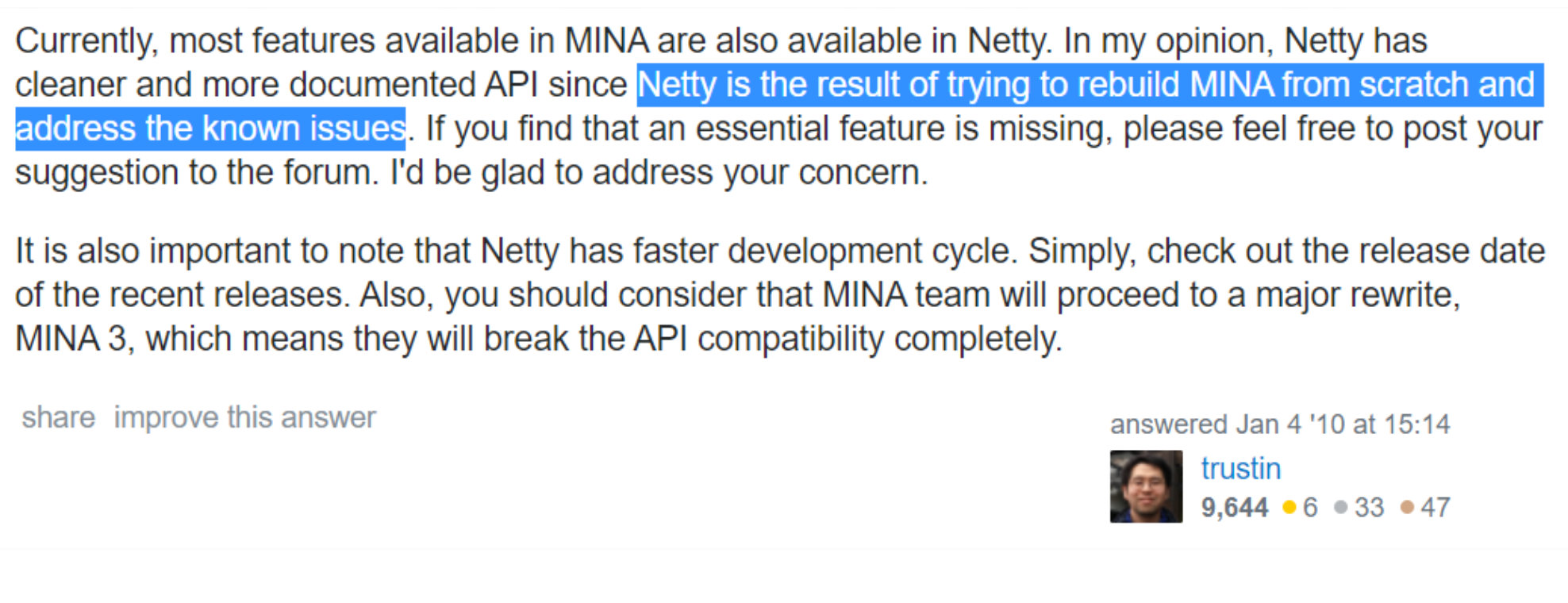Click the 9,644 reputation score

(1234, 507)
